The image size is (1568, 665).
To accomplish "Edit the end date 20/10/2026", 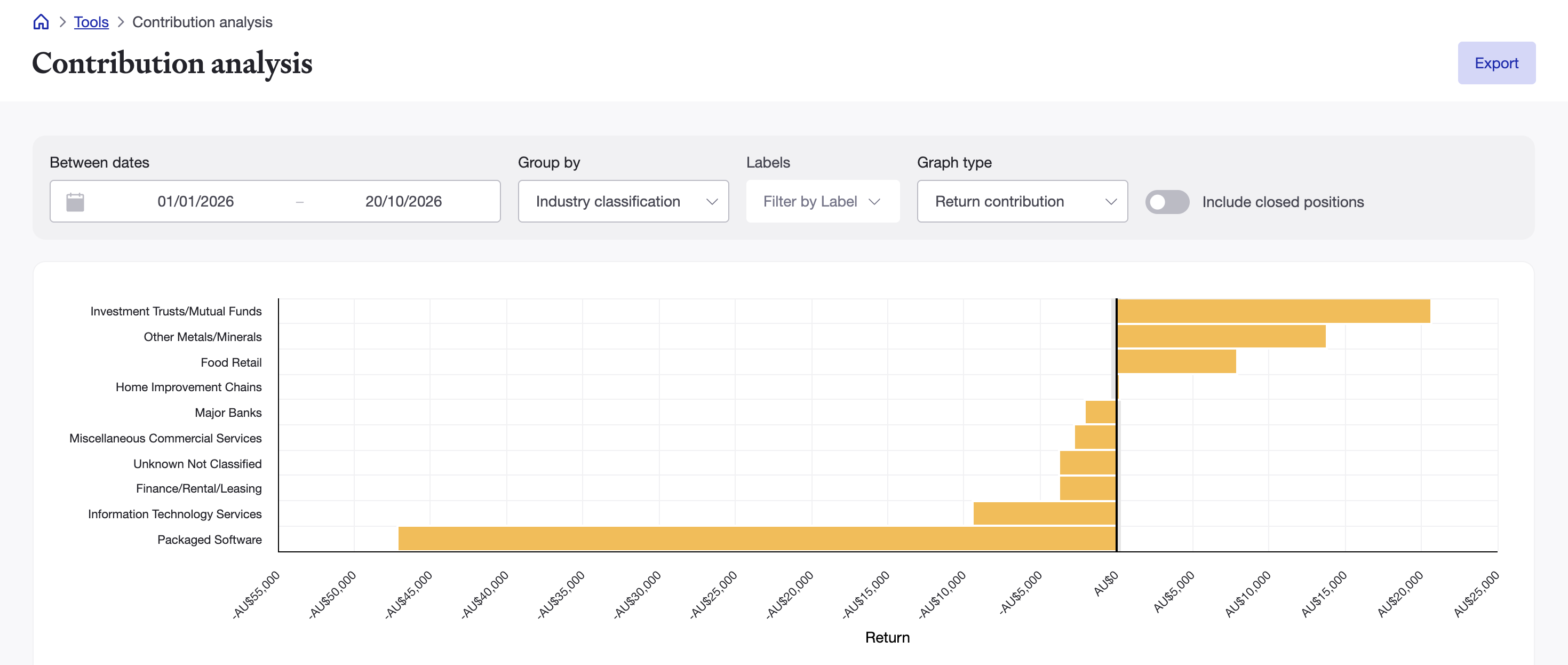I will tap(403, 202).
